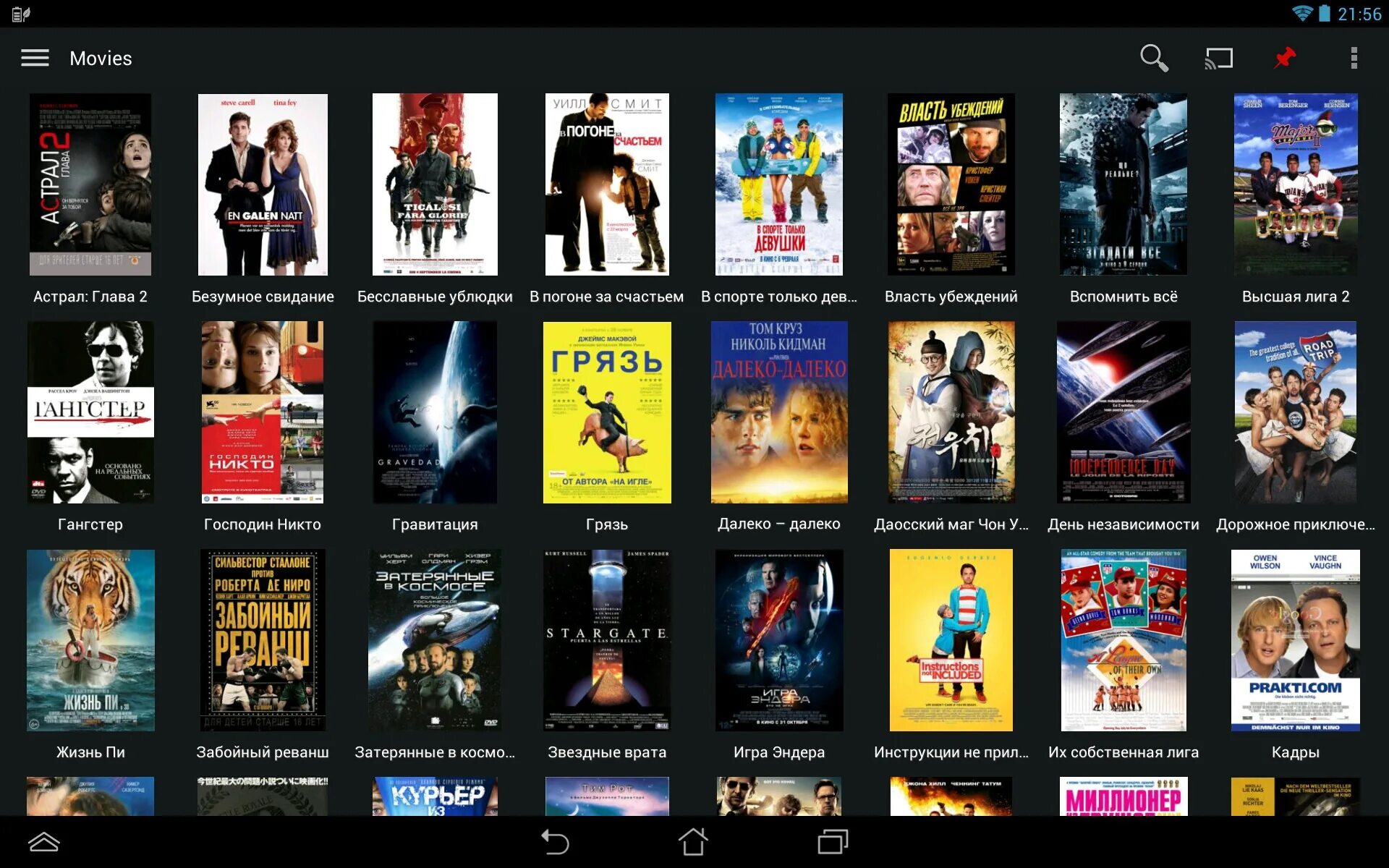The width and height of the screenshot is (1389, 868).
Task: Select the title text Высшая лига 2
Action: coord(1296,297)
